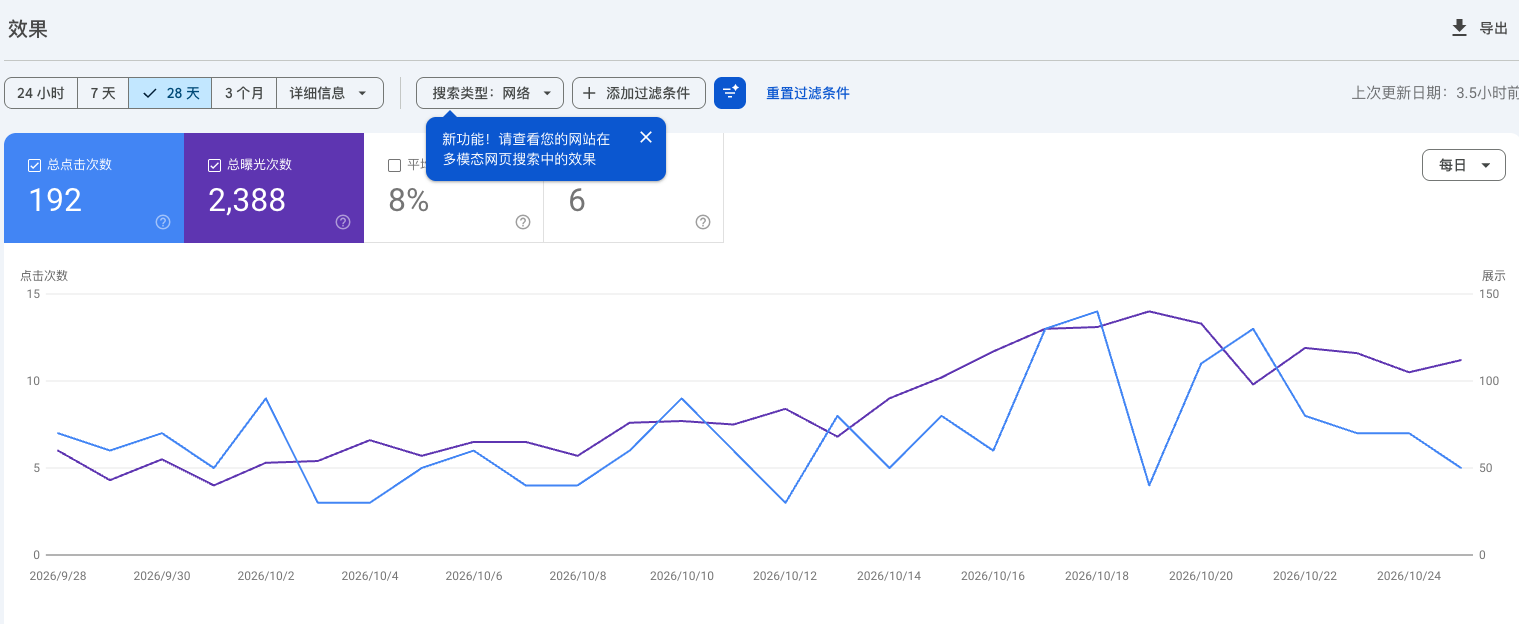
Task: Select the 3 个月 time range
Action: click(x=244, y=93)
